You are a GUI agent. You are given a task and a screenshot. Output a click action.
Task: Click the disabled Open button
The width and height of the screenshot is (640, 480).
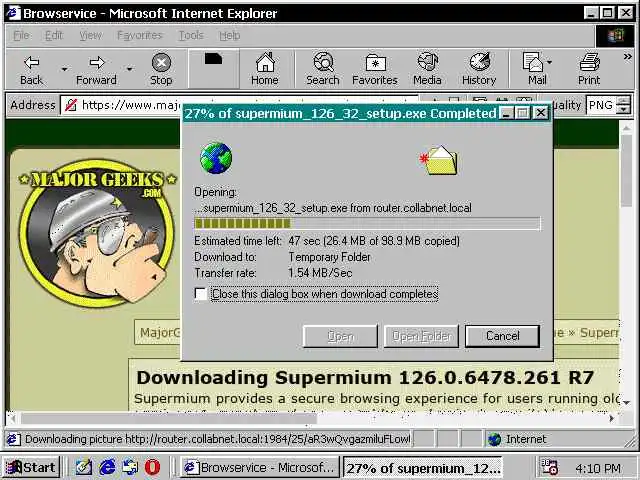(x=340, y=336)
